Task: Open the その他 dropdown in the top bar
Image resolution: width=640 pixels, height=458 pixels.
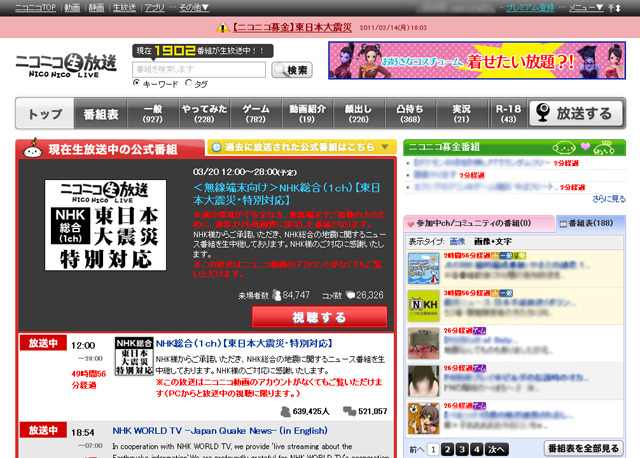Action: (x=194, y=7)
